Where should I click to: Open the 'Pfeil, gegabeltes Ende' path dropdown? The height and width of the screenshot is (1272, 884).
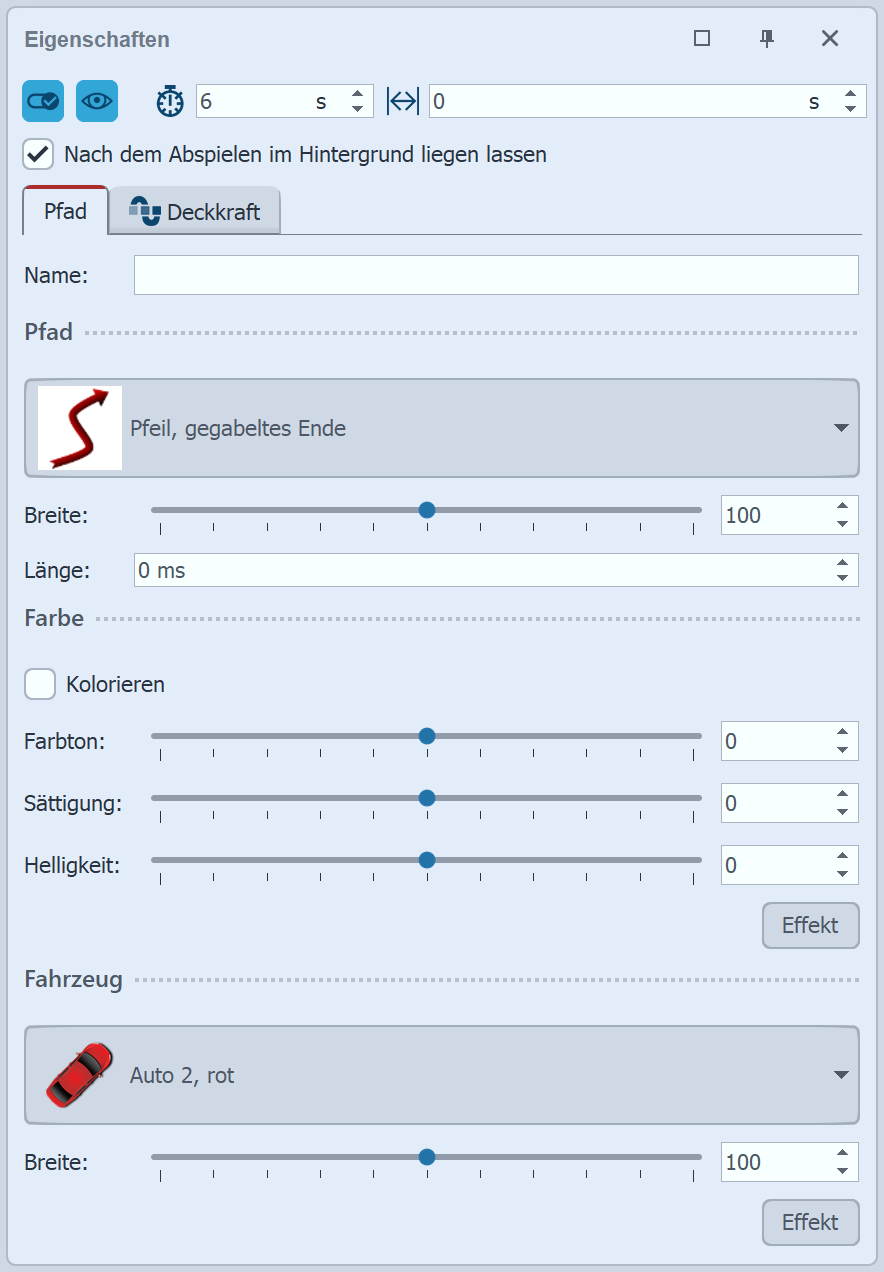click(x=840, y=428)
